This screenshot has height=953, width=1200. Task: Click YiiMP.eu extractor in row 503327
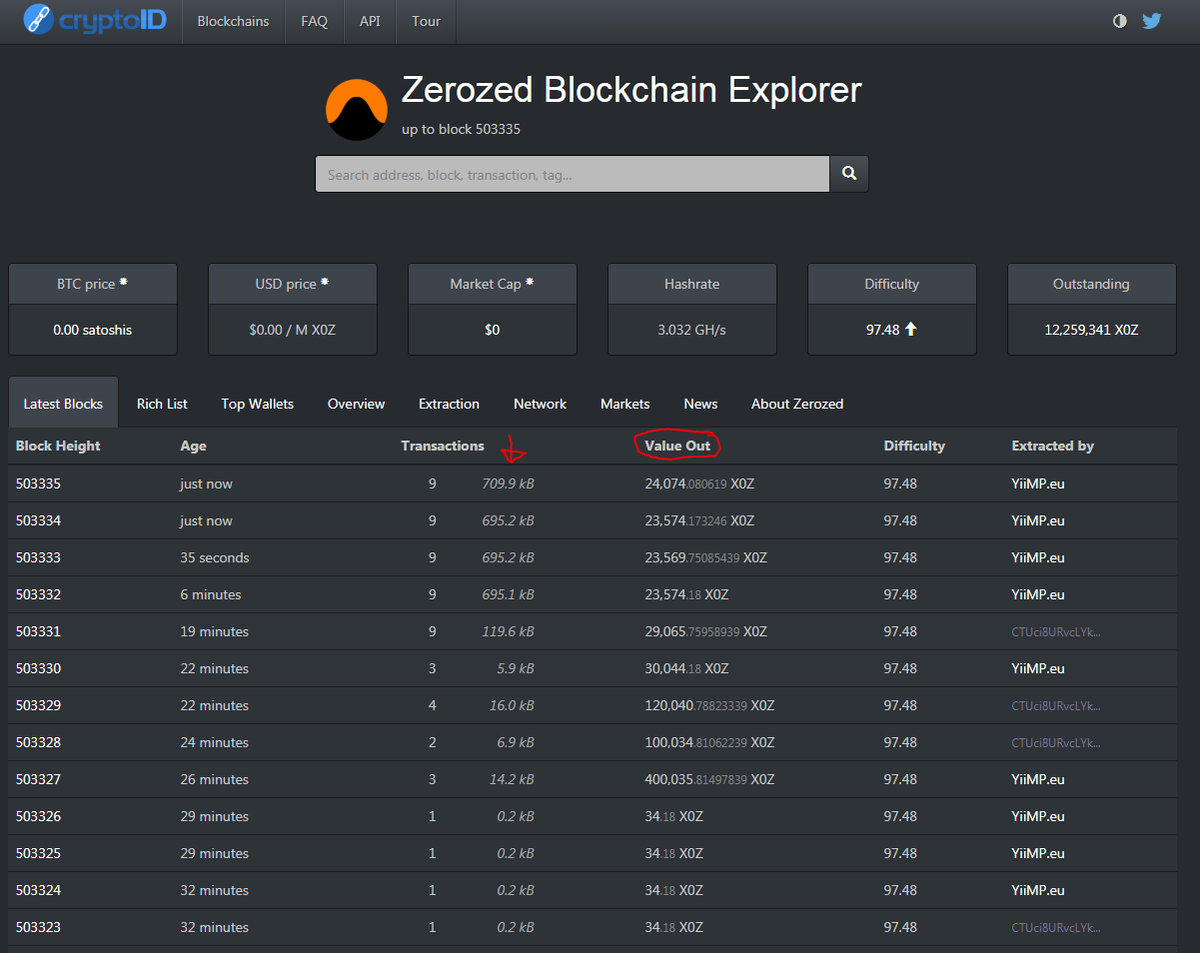point(1038,779)
